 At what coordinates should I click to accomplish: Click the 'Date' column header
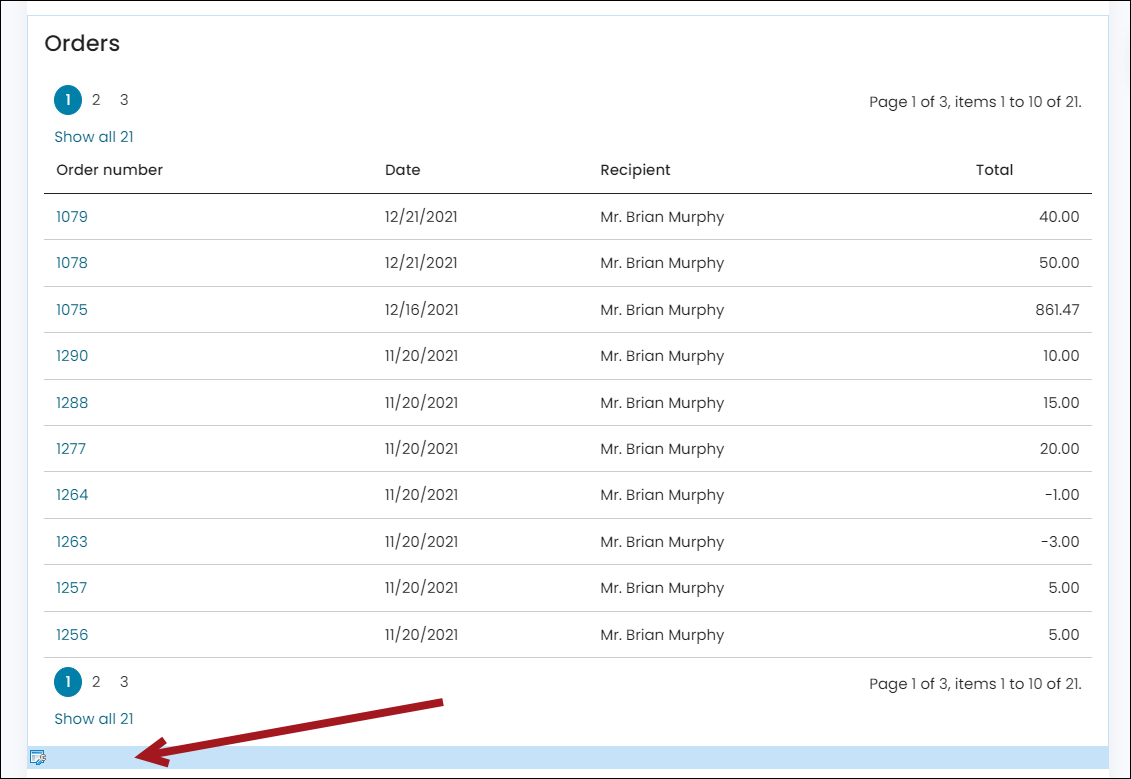tap(402, 170)
